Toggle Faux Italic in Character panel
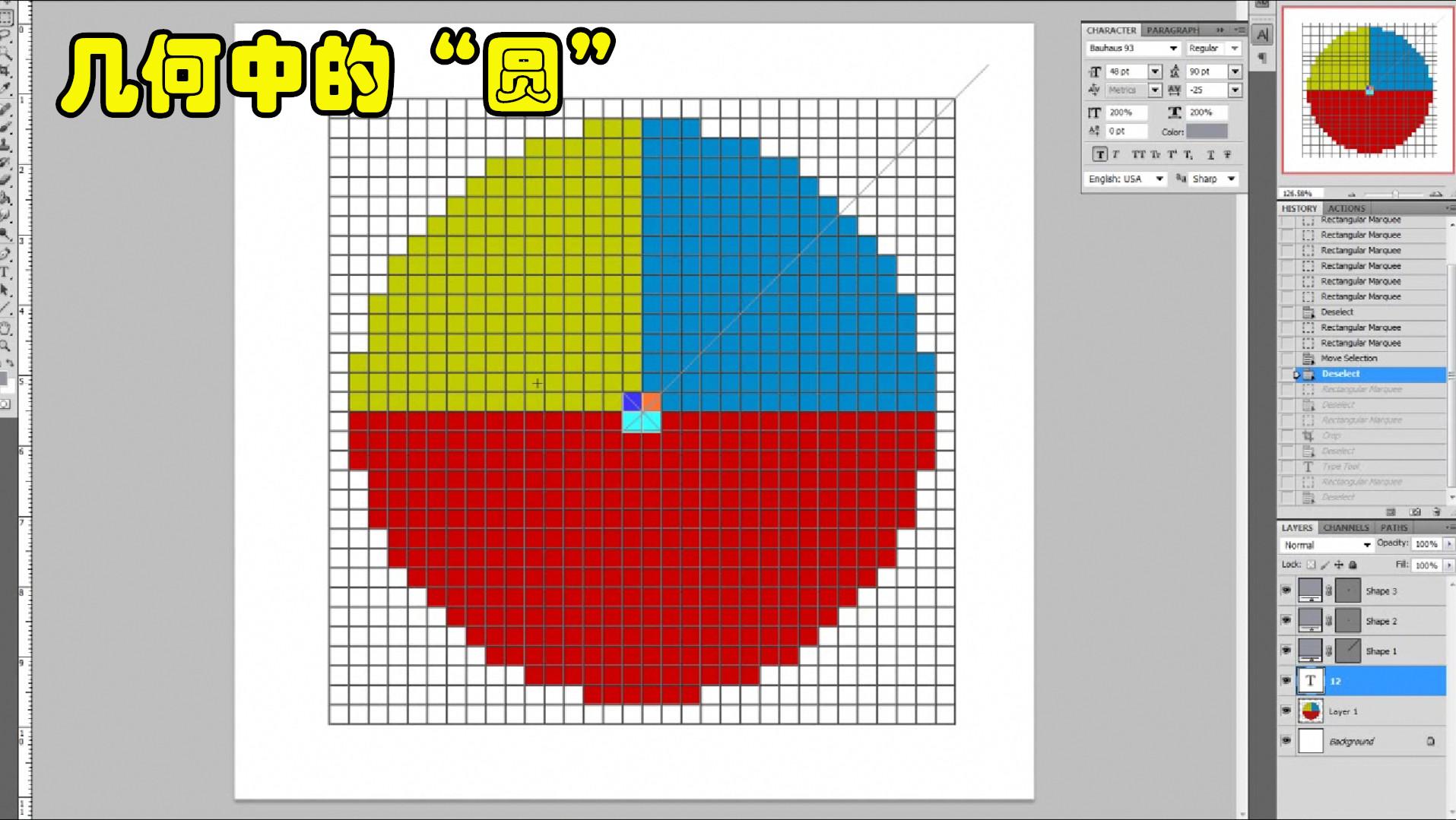Screen dimensions: 1456x820 [x=1116, y=154]
